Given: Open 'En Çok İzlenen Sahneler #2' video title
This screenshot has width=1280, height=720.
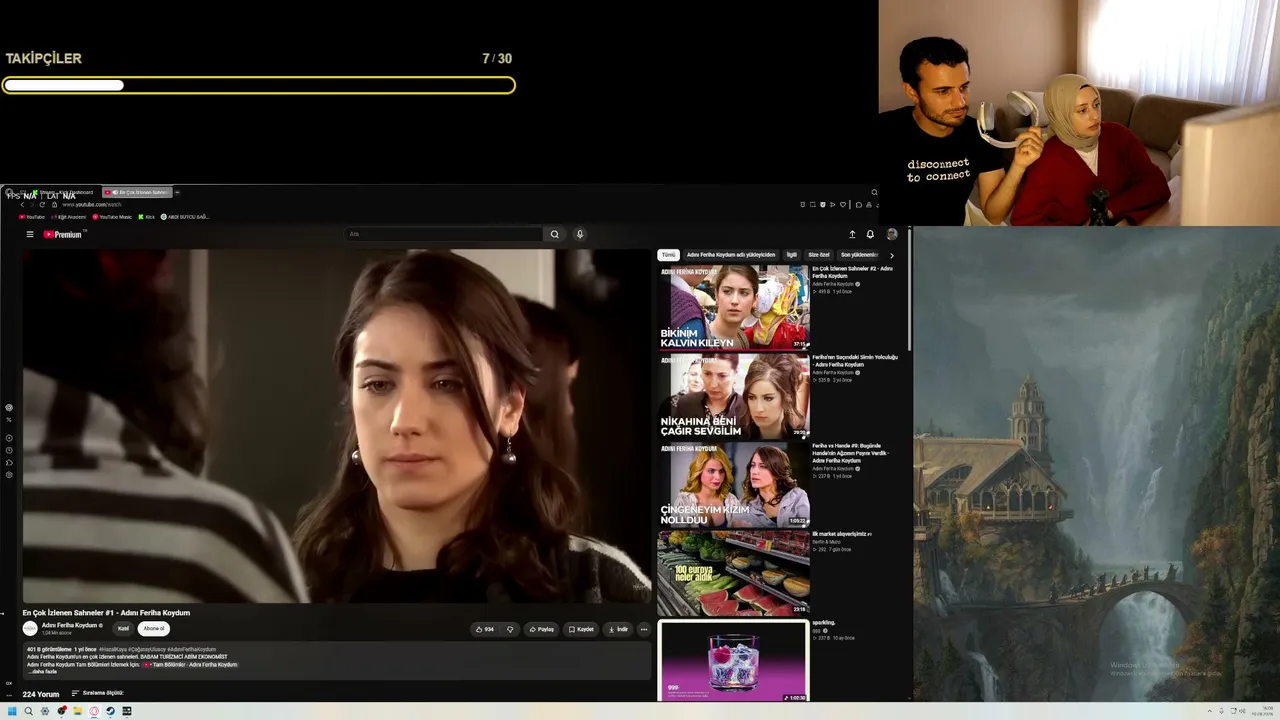Looking at the screenshot, I should pos(852,272).
